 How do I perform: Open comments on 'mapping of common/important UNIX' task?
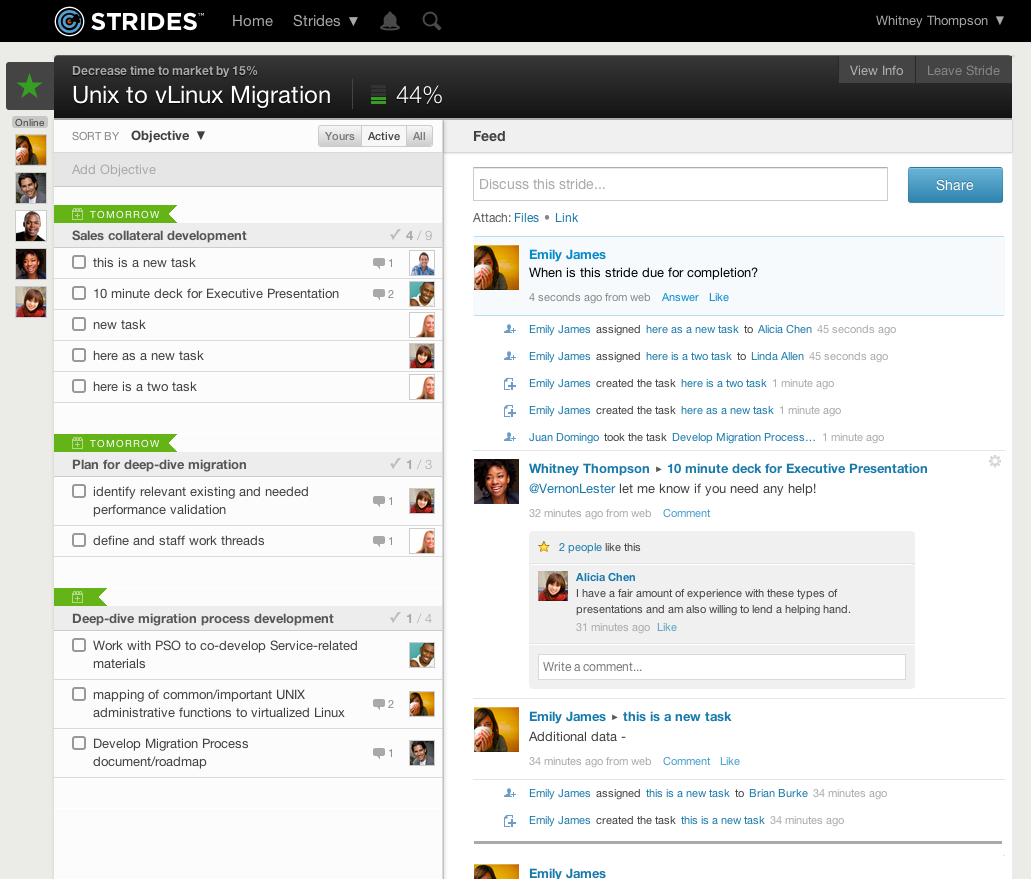(383, 704)
